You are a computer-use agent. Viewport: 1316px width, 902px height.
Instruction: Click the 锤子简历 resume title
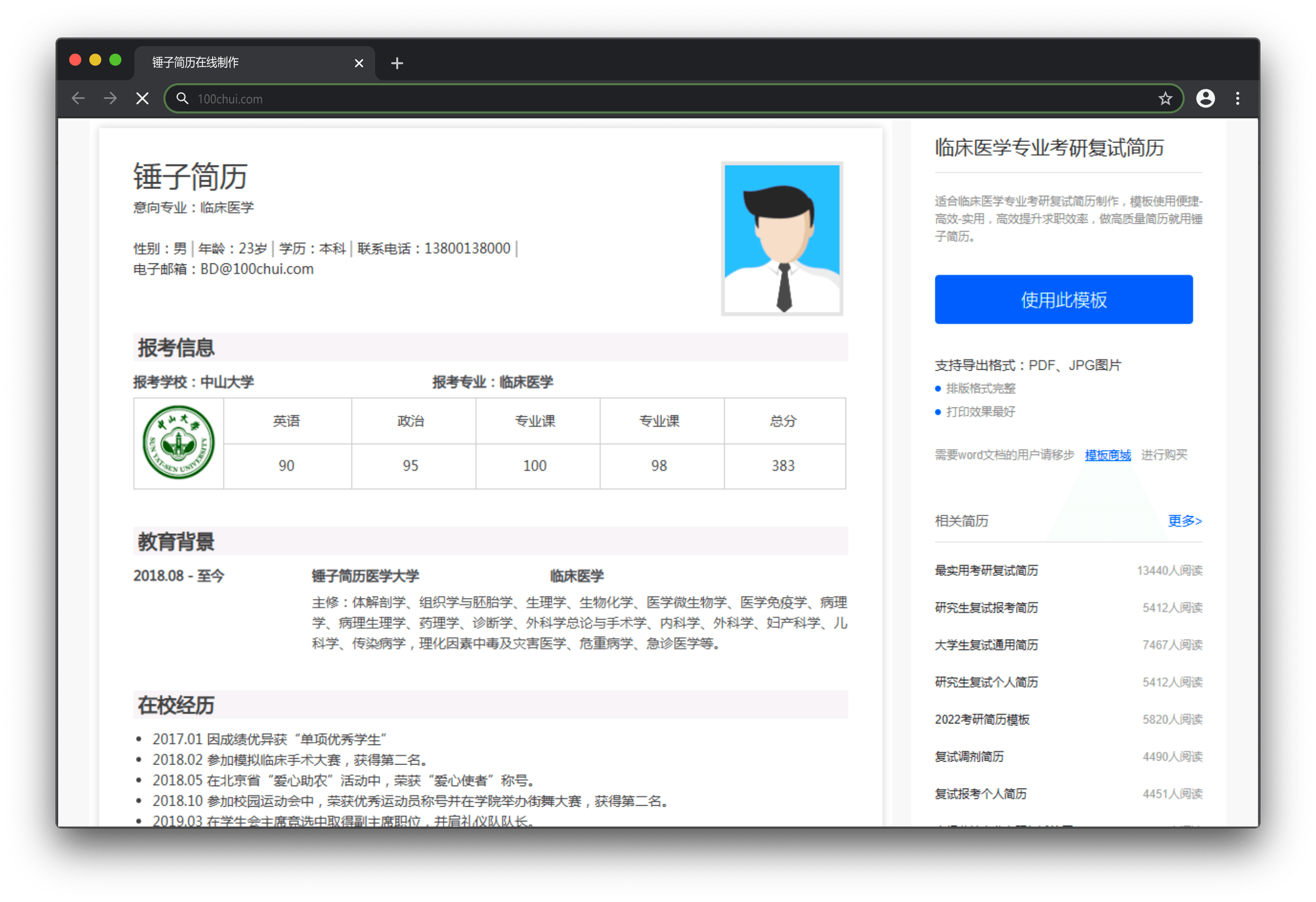pyautogui.click(x=190, y=177)
